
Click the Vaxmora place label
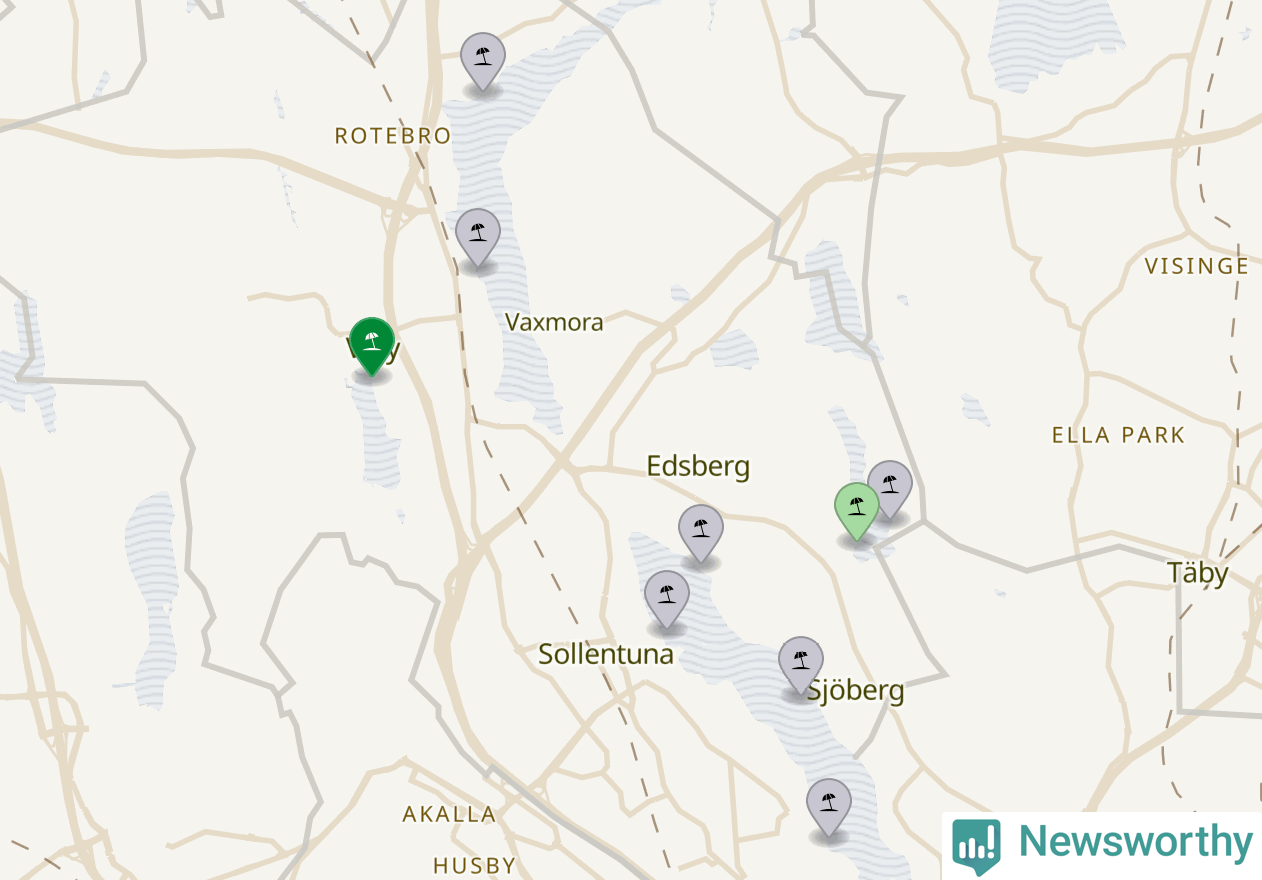tap(554, 322)
